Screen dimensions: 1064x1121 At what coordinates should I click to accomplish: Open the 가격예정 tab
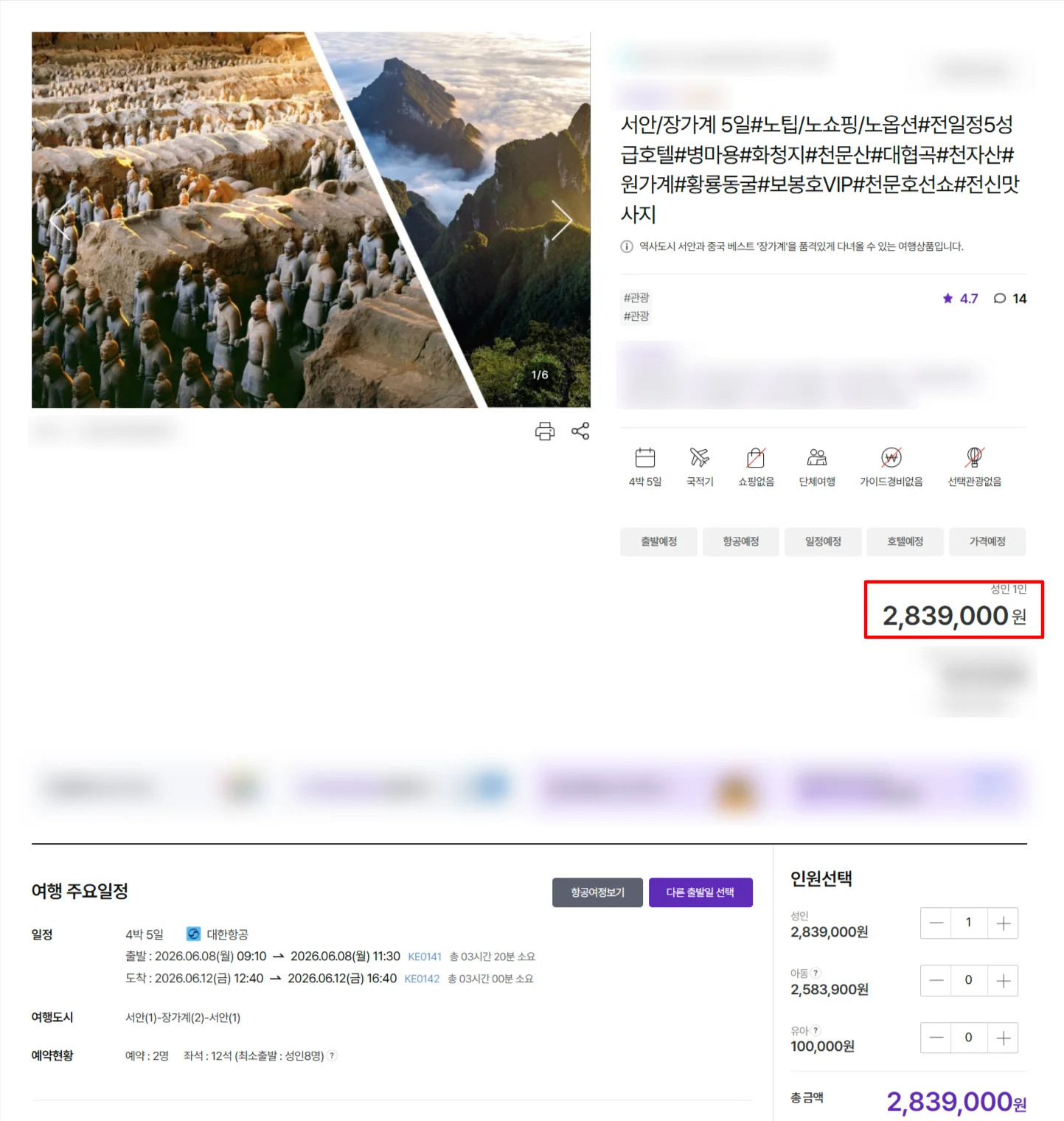tap(987, 541)
